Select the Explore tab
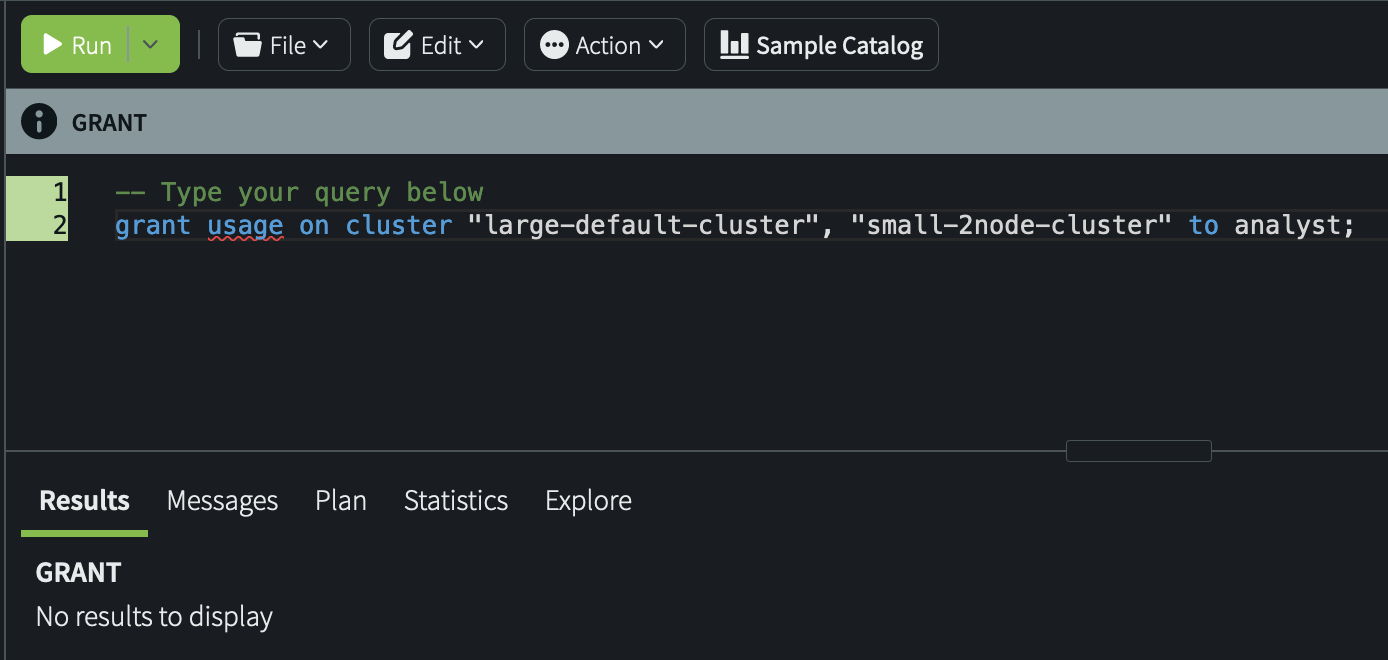The width and height of the screenshot is (1388, 660). [x=588, y=500]
